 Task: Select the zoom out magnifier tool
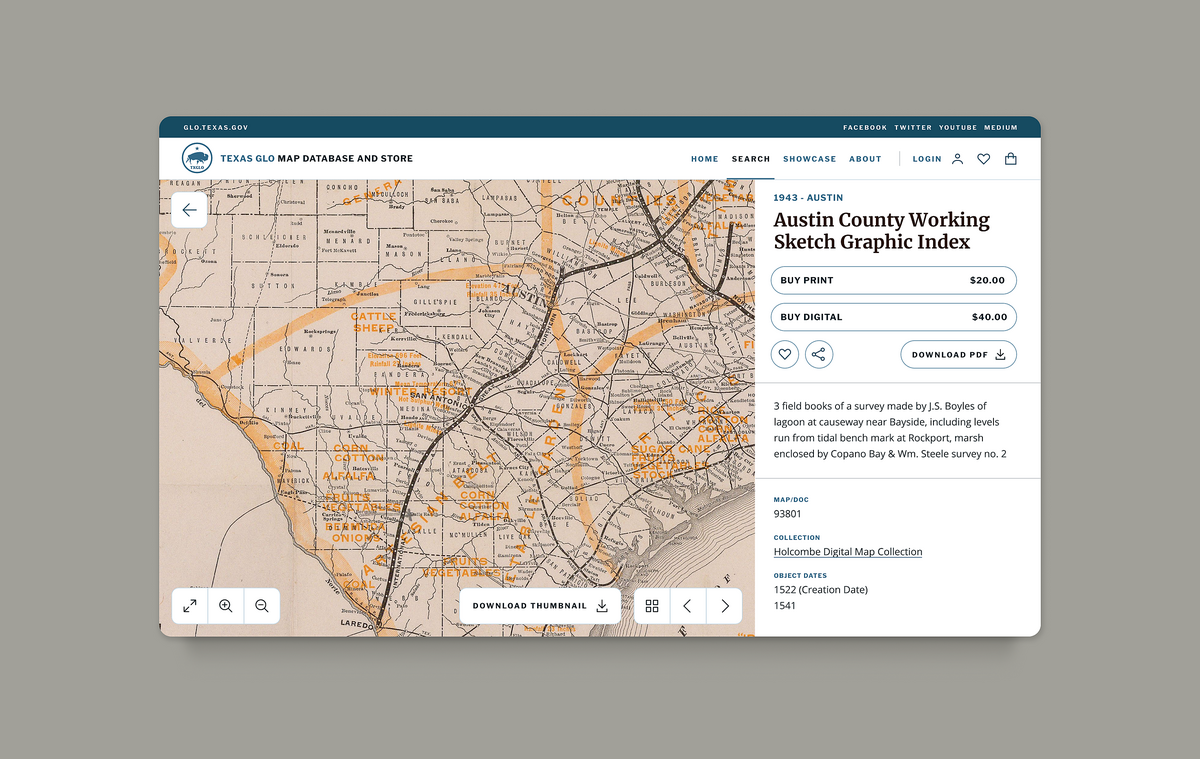point(261,605)
